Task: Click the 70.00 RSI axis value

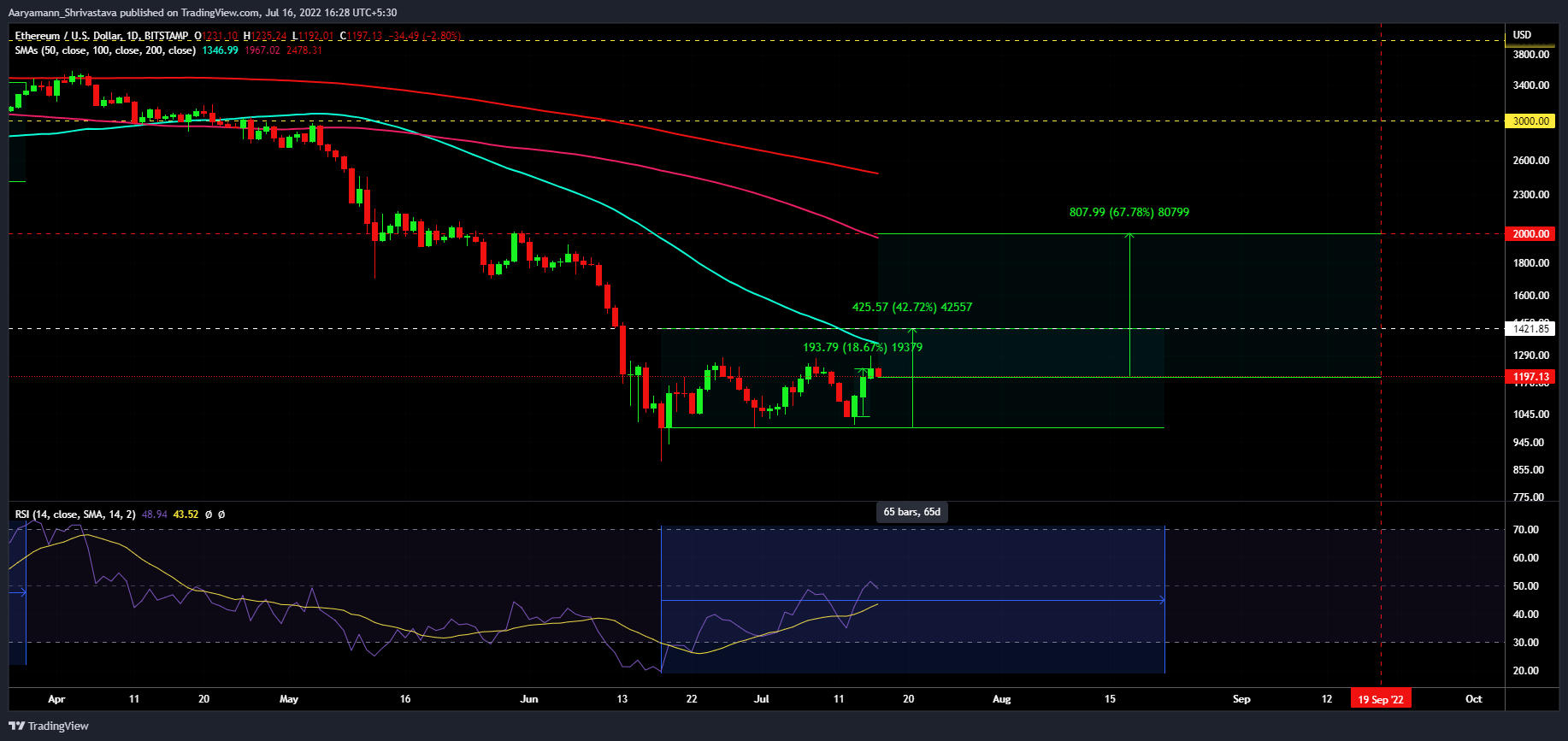Action: click(1525, 530)
